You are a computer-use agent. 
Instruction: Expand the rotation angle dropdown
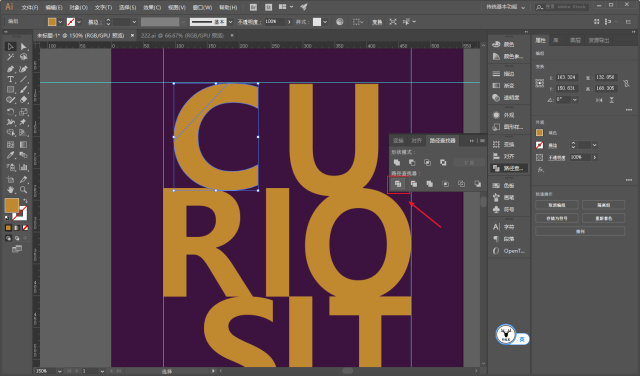(x=575, y=100)
